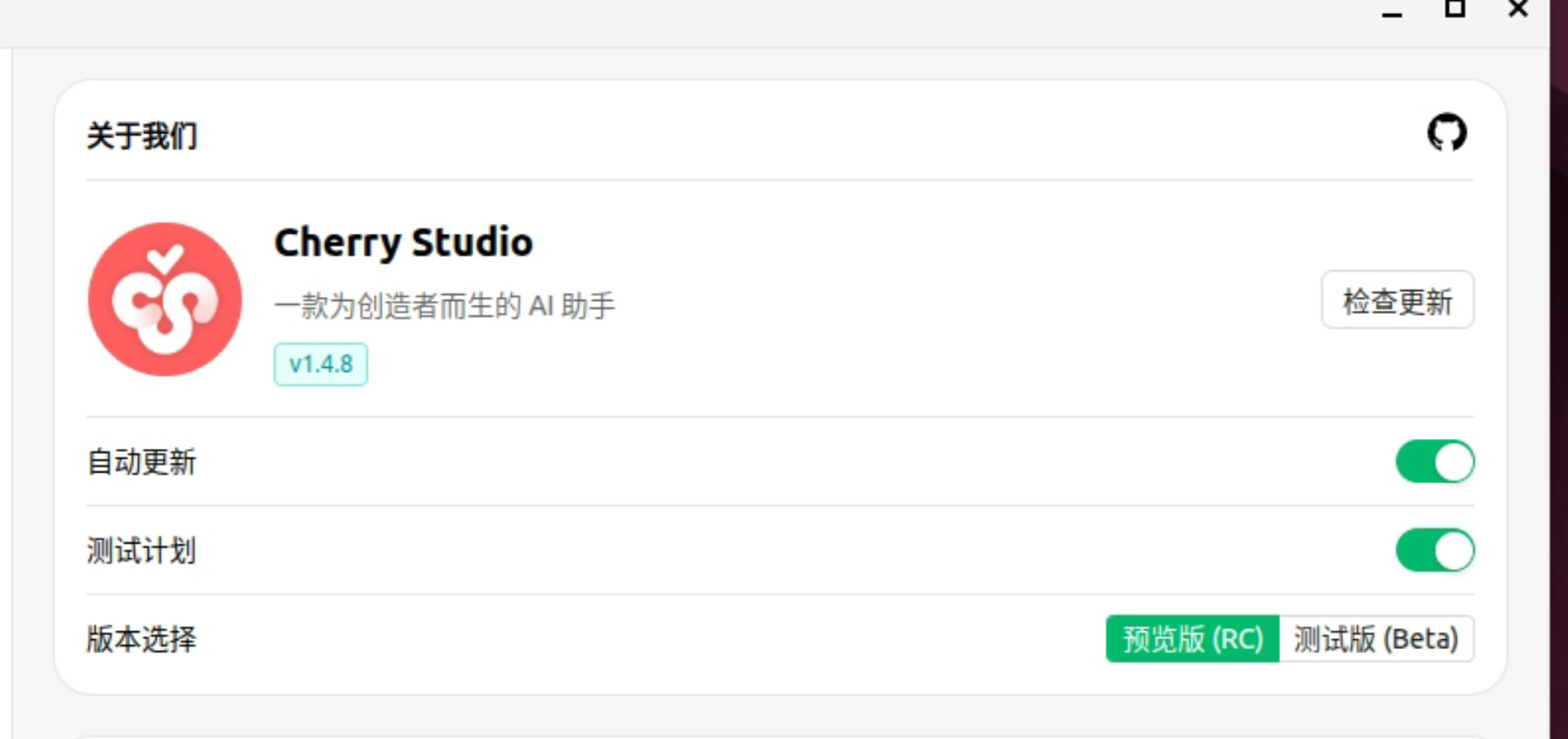The image size is (1568, 739).
Task: Click the narrow sidebar strip on the left edge
Action: coord(6,392)
